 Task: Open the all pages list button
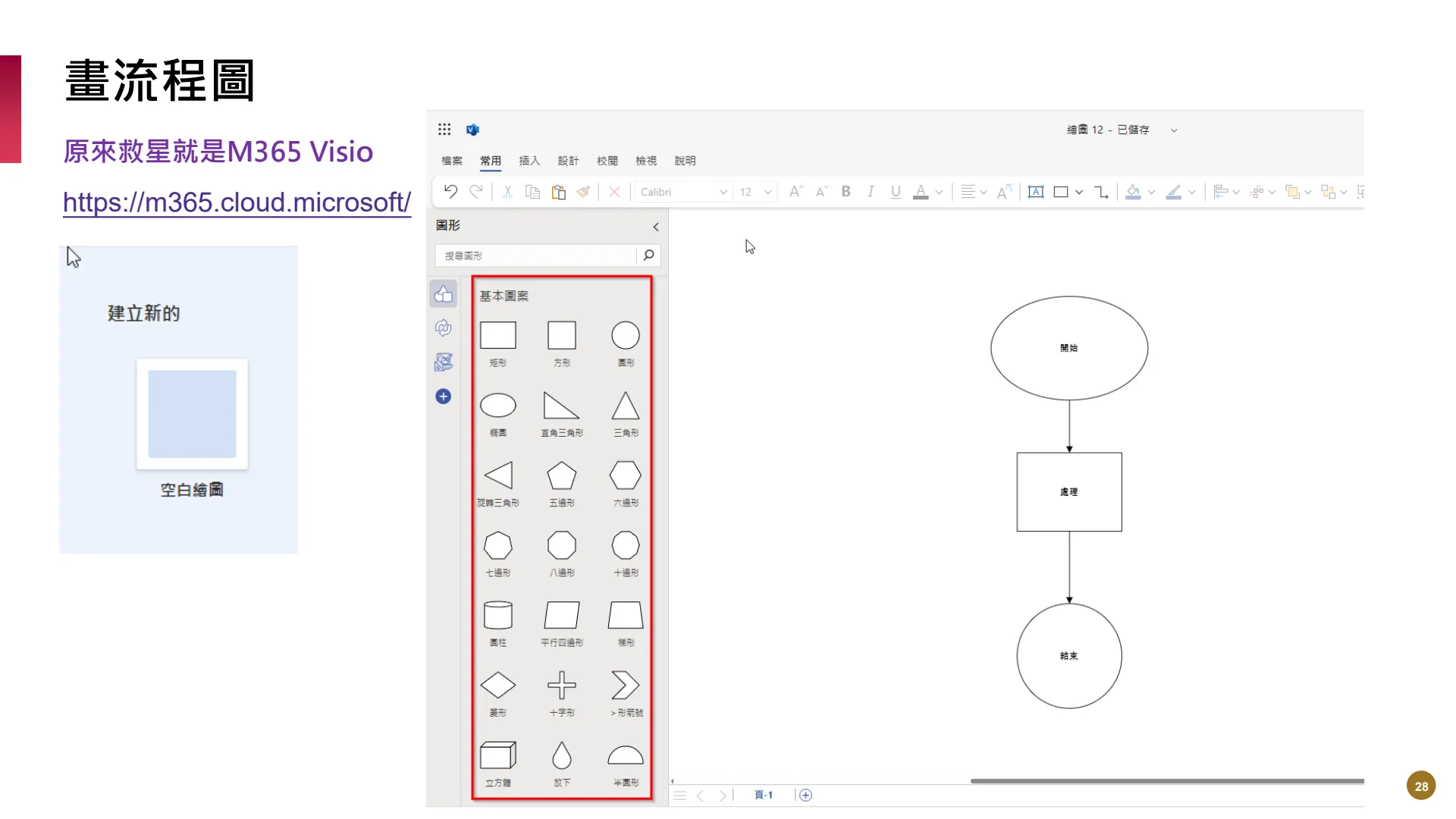(679, 795)
